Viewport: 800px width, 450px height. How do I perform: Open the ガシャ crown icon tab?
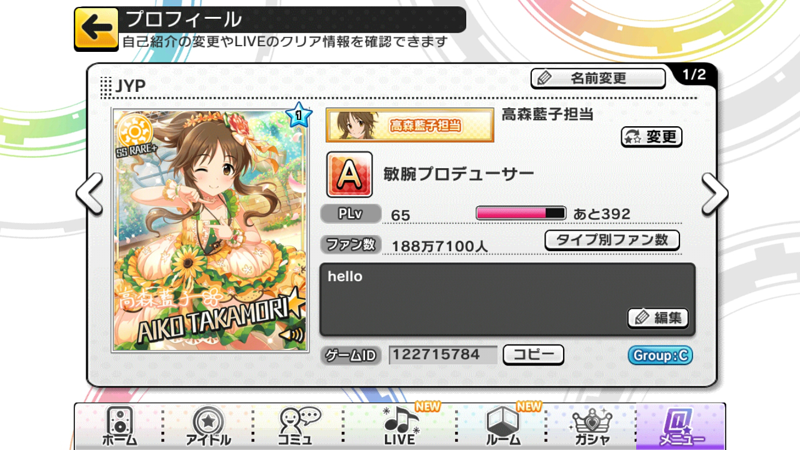[x=592, y=427]
